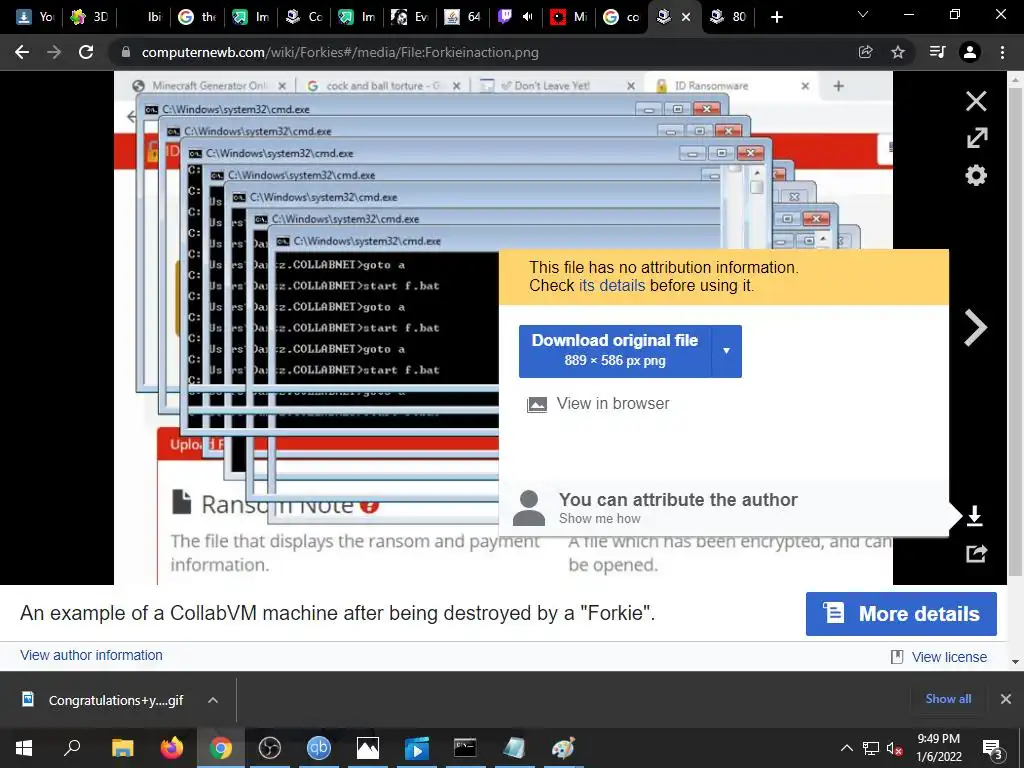Toggle fullscreen view with diagonal arrows icon
The image size is (1024, 768).
coord(977,138)
